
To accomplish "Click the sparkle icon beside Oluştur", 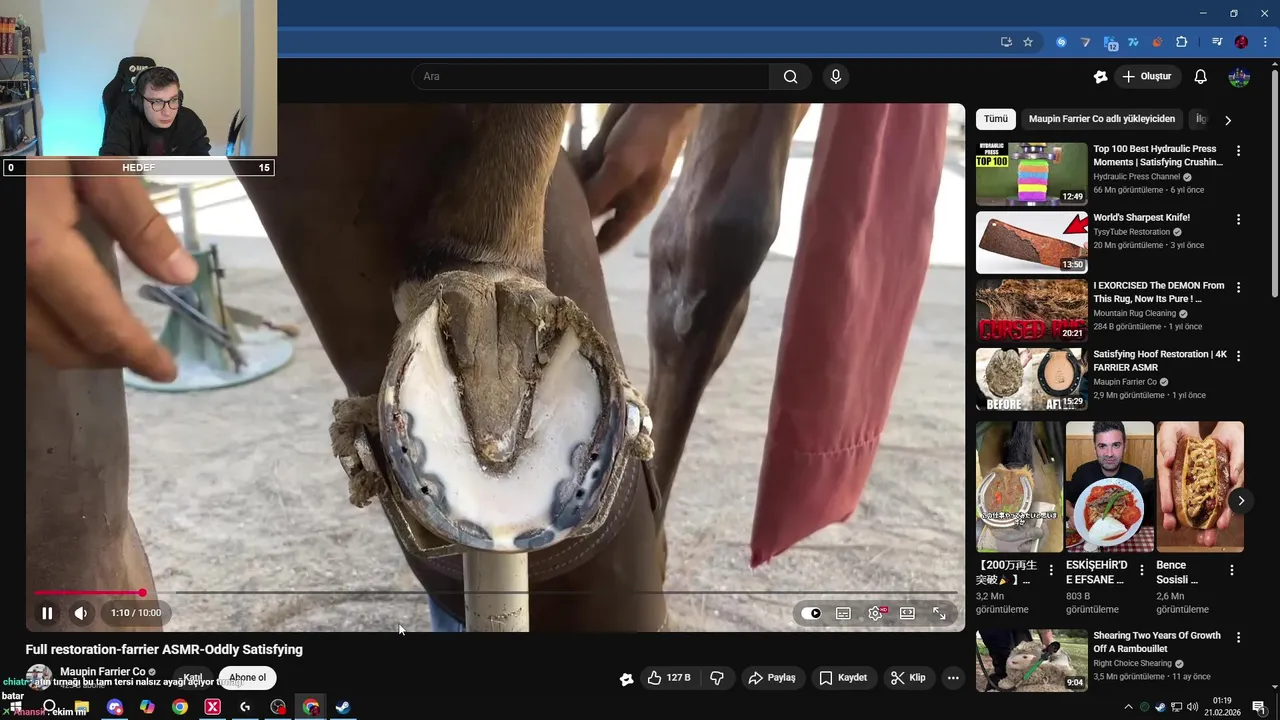I will 1100,77.
